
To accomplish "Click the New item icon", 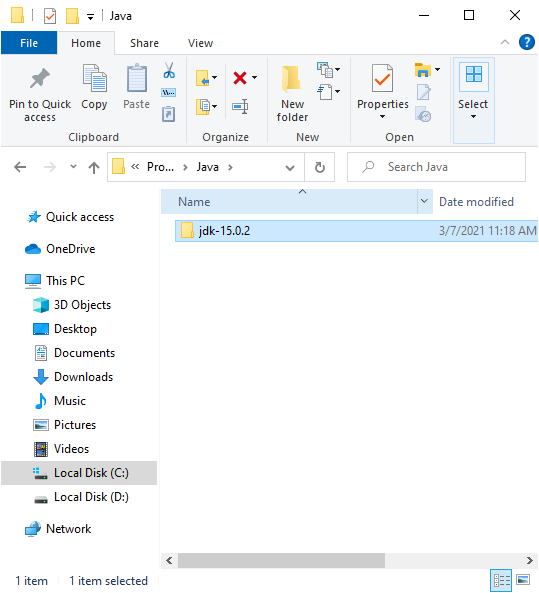I will click(325, 70).
